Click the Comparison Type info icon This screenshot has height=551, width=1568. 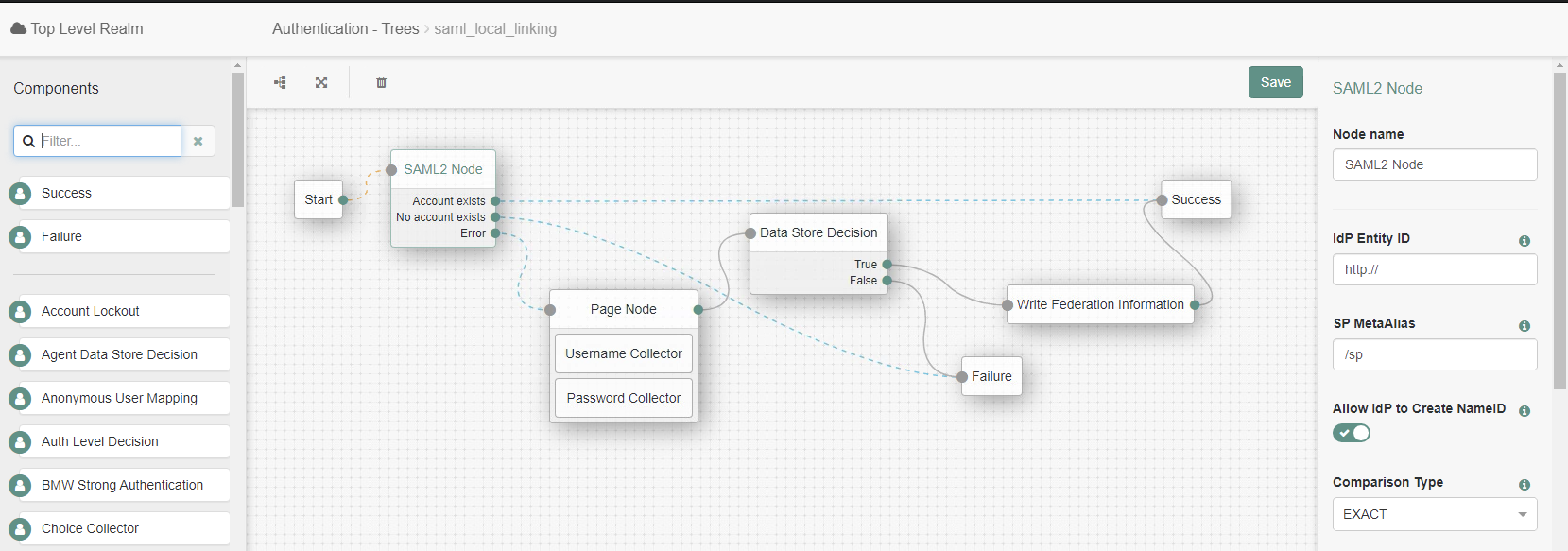(x=1524, y=485)
